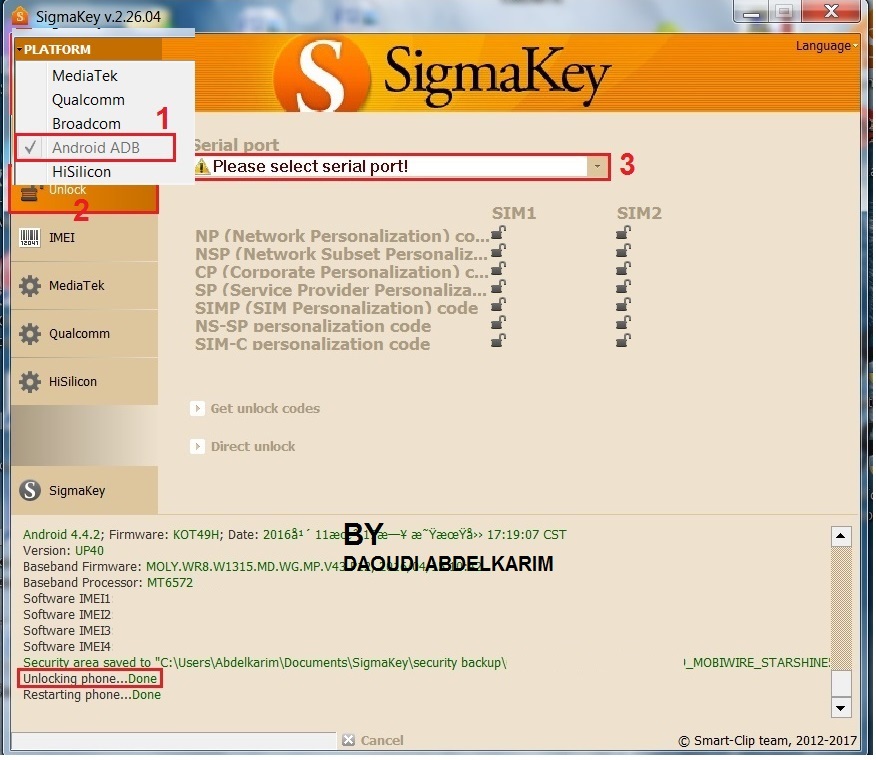Screen dimensions: 876x760
Task: Open the SigmaKey sidebar tab
Action: [84, 491]
